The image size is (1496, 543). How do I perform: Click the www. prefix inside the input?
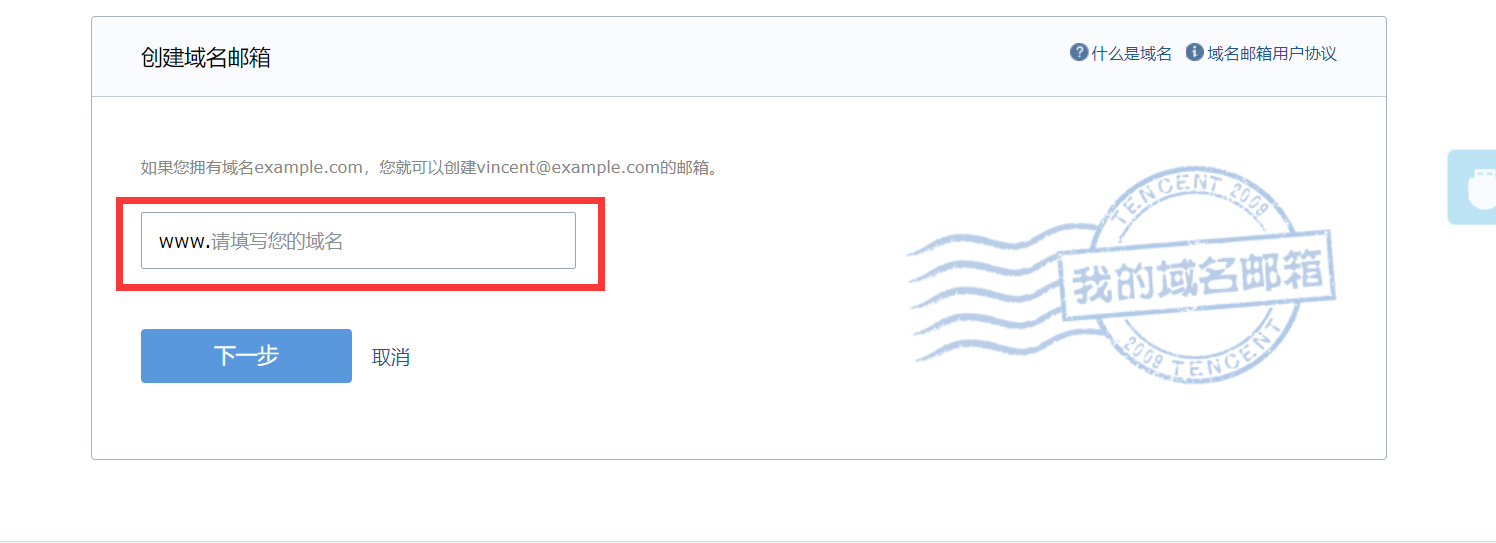tap(184, 241)
